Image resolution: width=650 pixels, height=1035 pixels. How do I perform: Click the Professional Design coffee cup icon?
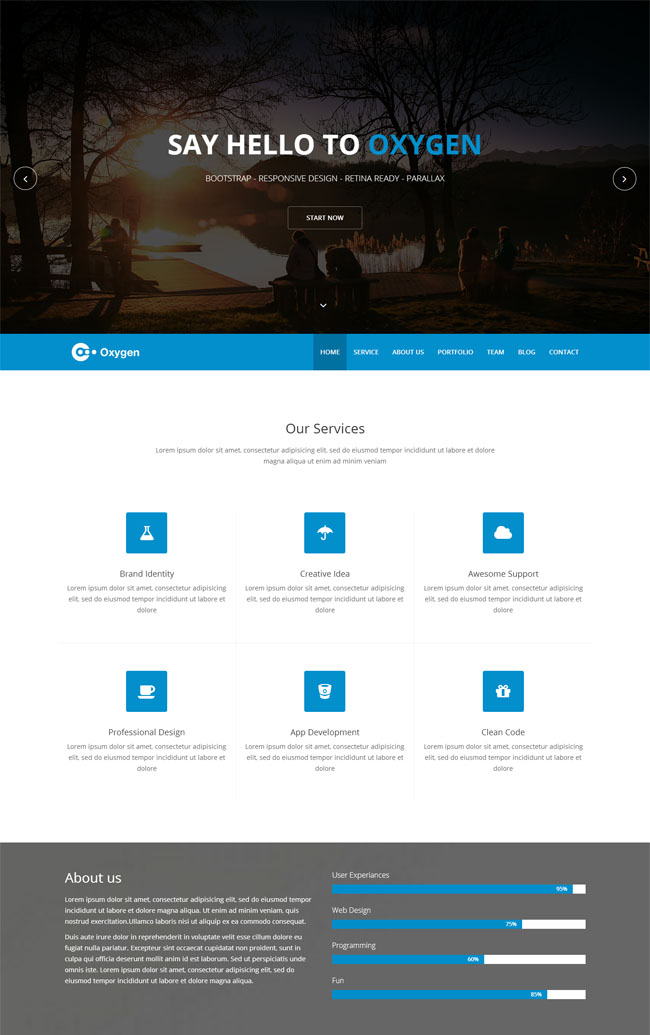coord(146,691)
